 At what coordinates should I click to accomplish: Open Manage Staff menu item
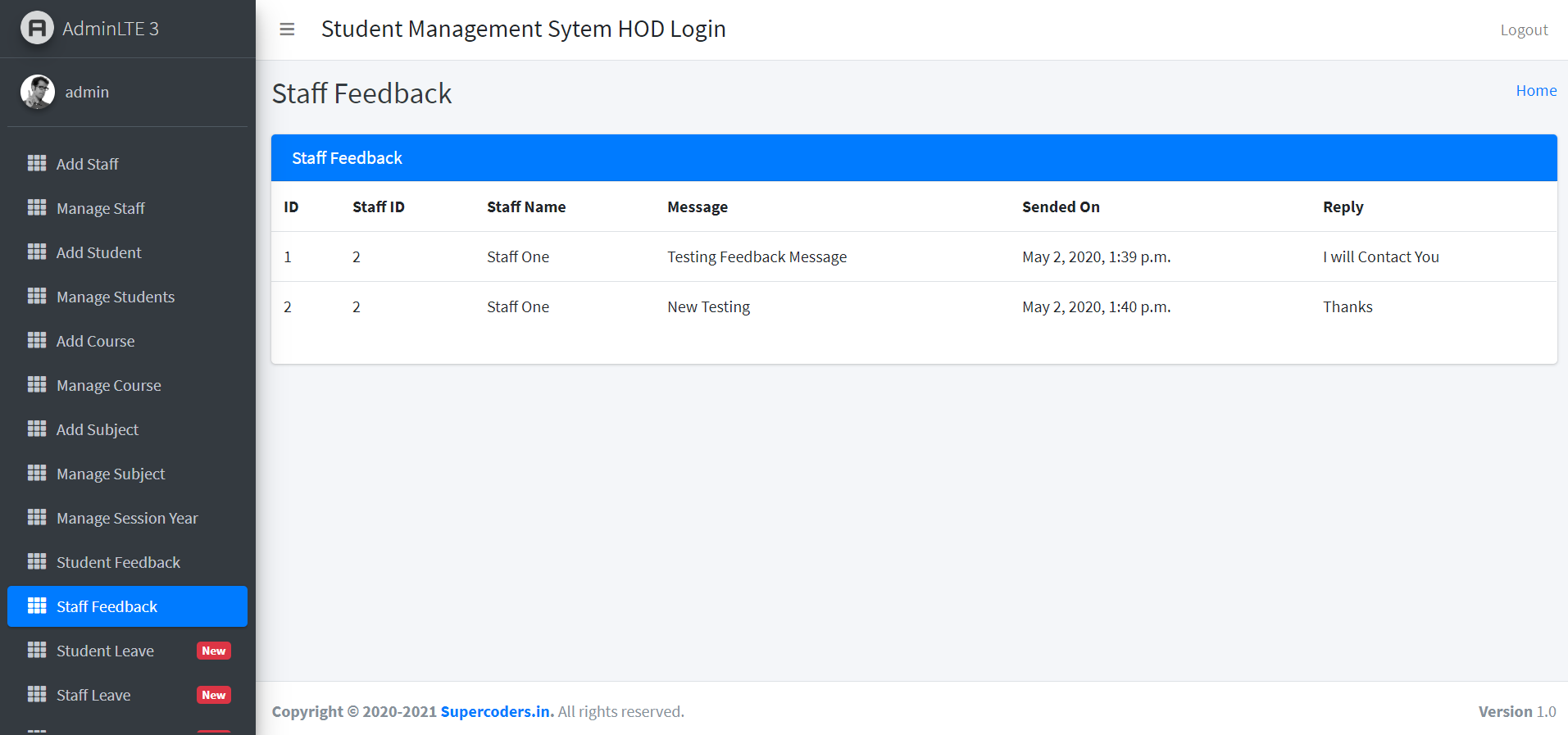pyautogui.click(x=127, y=208)
